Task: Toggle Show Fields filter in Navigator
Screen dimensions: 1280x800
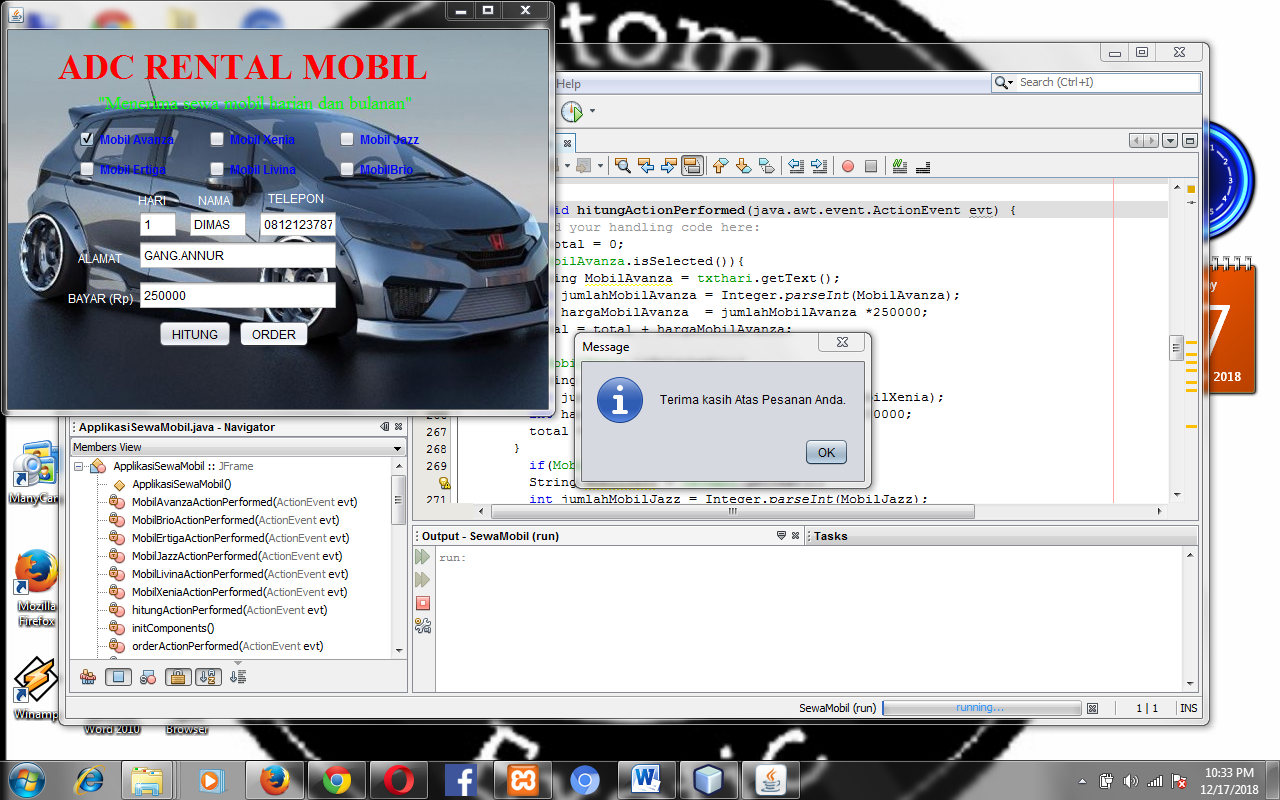Action: click(x=118, y=677)
